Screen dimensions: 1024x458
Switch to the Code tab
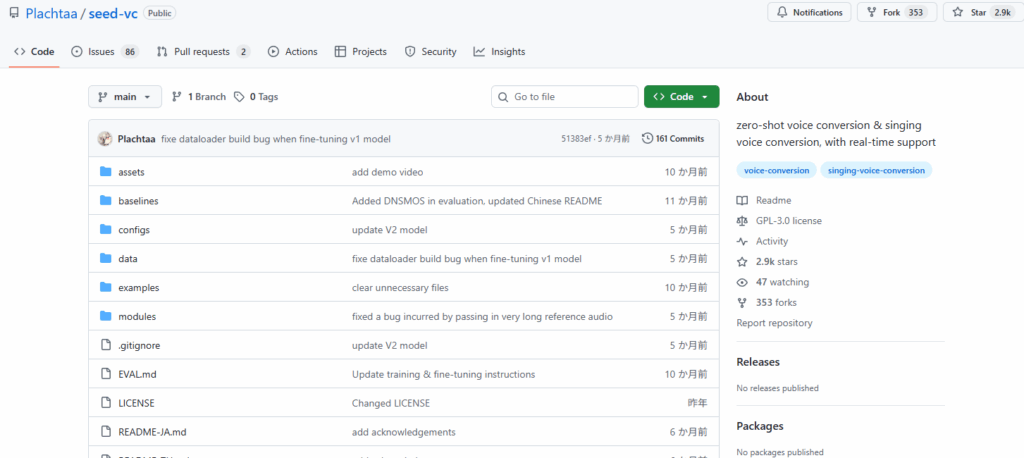point(35,52)
